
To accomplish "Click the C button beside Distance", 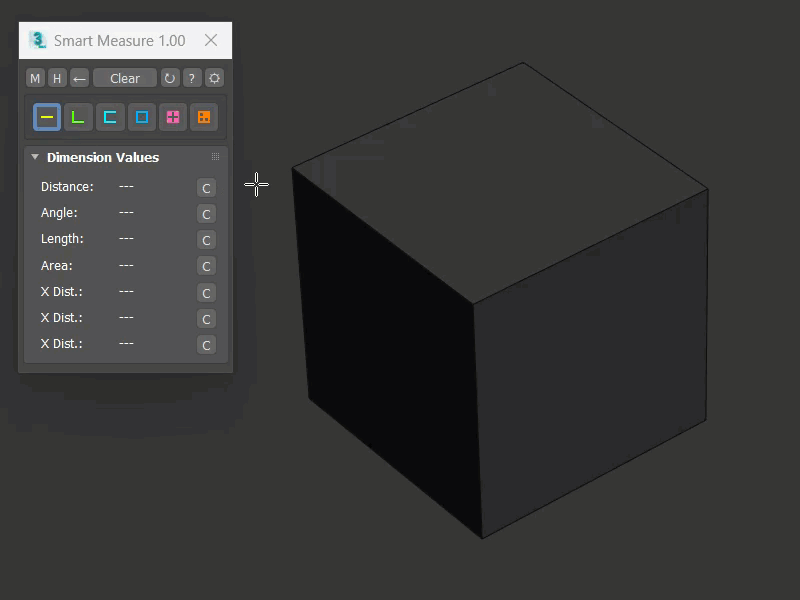I will [206, 188].
